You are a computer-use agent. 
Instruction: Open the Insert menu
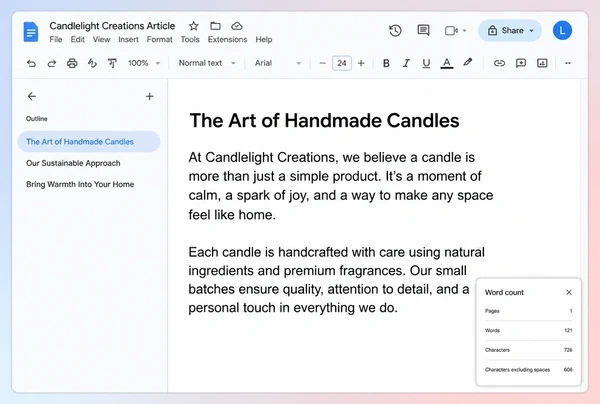pos(128,39)
